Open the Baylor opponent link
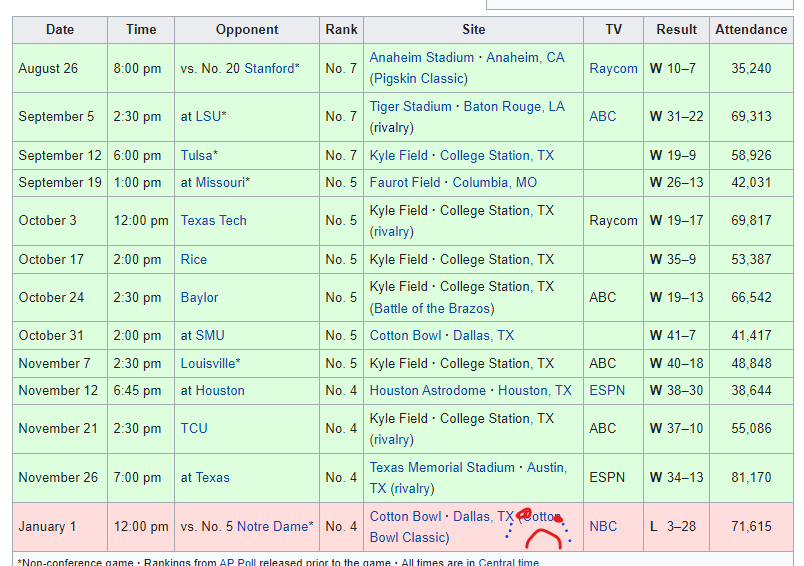 (x=199, y=297)
